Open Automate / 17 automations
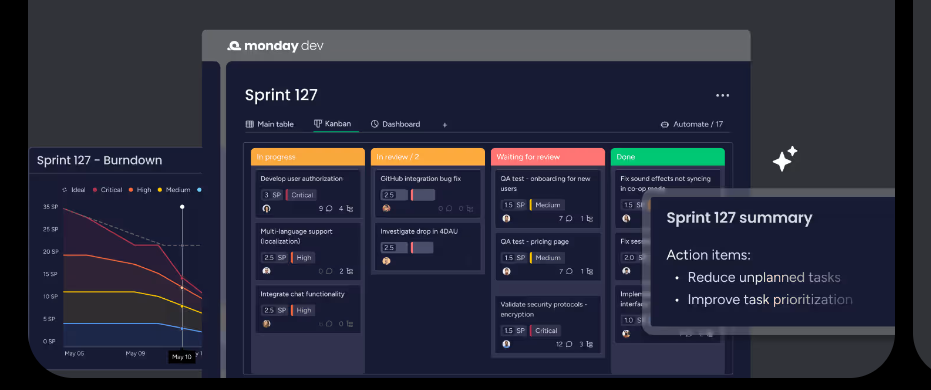931x390 pixels. [692, 125]
